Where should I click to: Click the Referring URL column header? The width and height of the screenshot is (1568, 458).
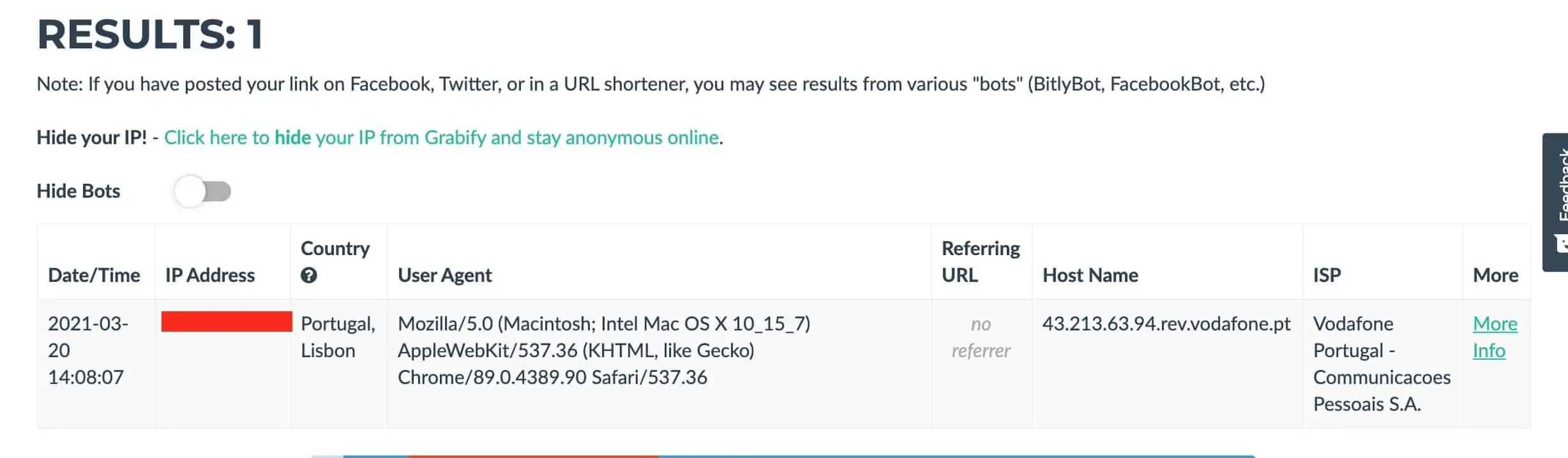(x=981, y=262)
